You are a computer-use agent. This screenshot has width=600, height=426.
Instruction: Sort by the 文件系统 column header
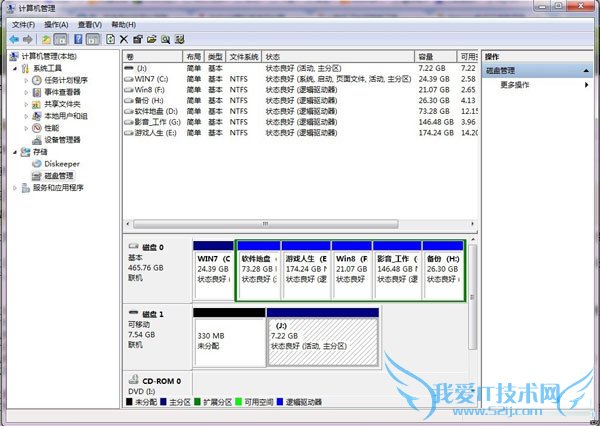pyautogui.click(x=244, y=57)
